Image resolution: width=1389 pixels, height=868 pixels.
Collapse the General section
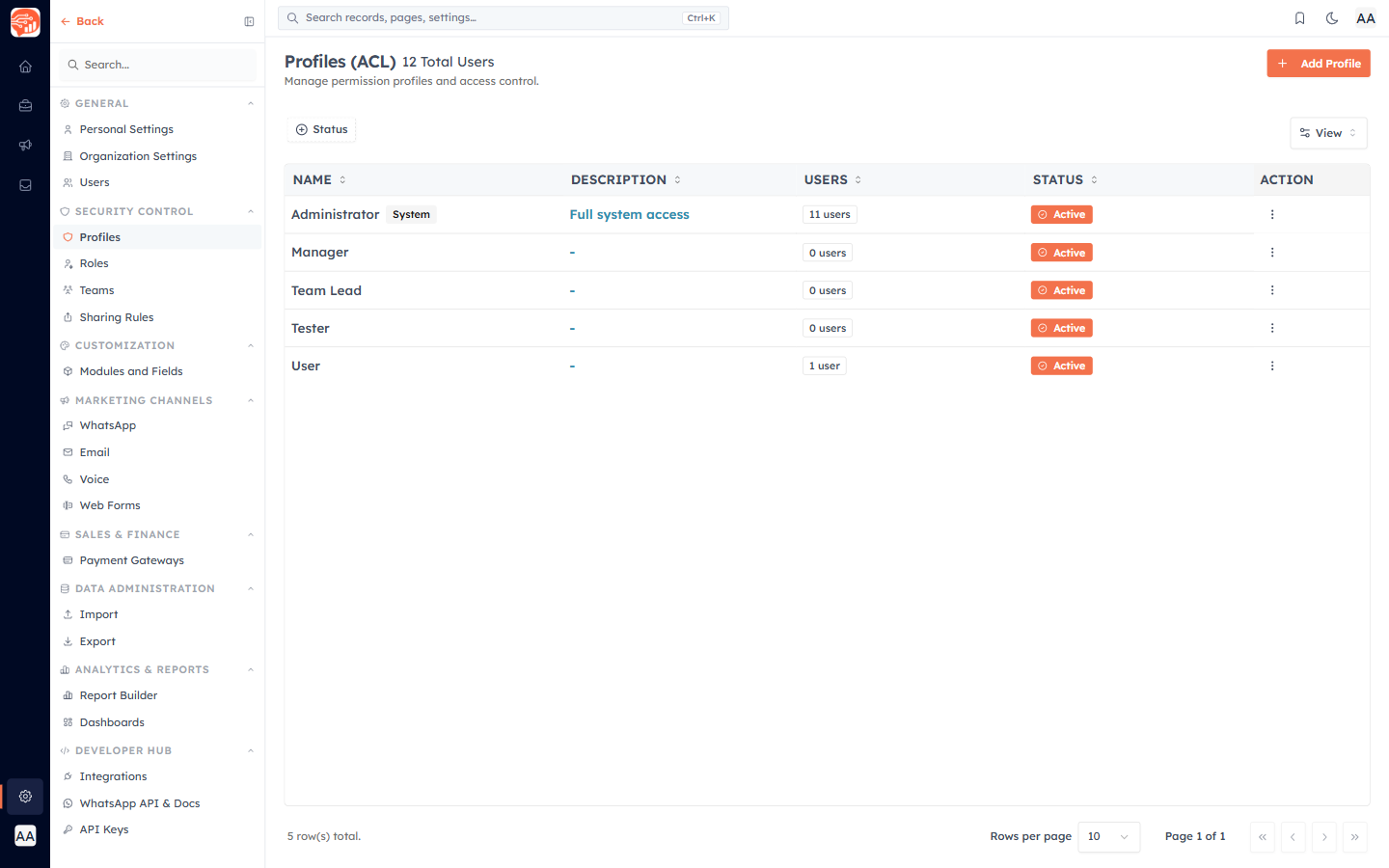(251, 103)
